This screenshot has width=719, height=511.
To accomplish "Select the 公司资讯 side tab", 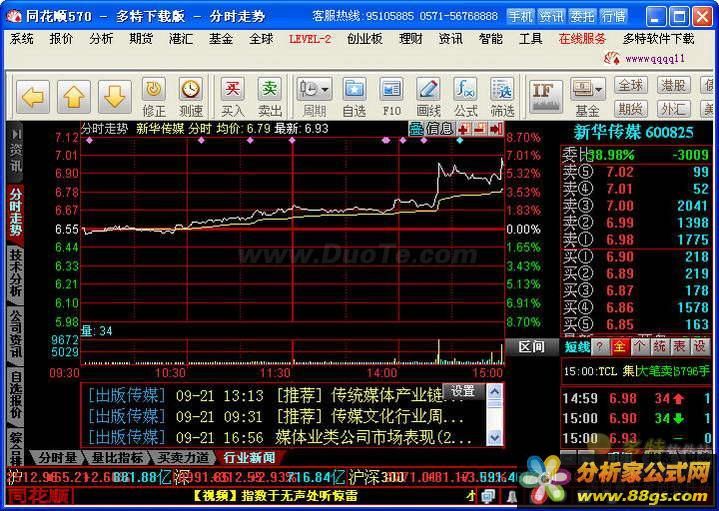I will click(x=16, y=334).
